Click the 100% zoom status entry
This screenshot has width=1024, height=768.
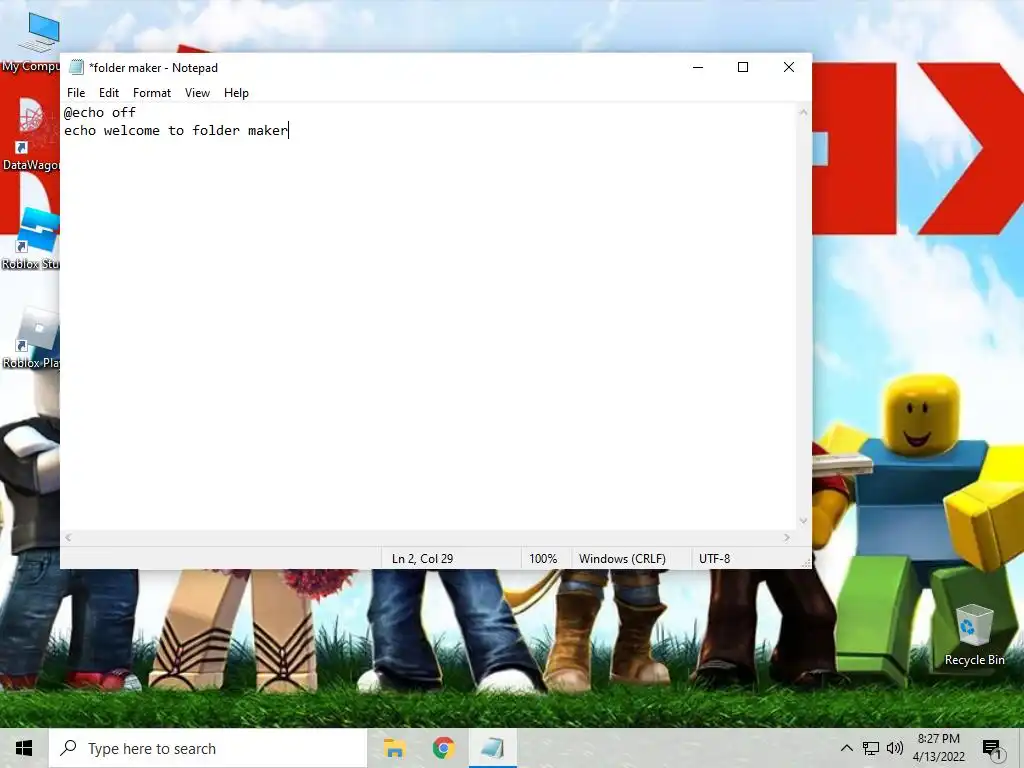543,559
